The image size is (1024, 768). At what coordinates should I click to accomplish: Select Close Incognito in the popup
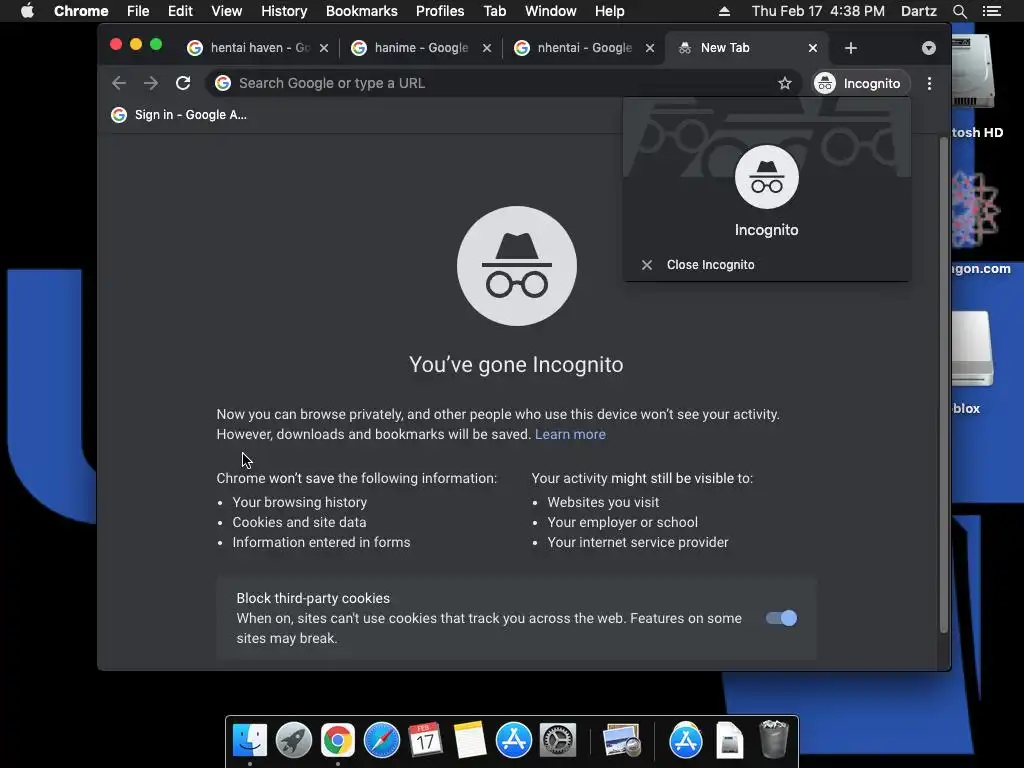767,264
